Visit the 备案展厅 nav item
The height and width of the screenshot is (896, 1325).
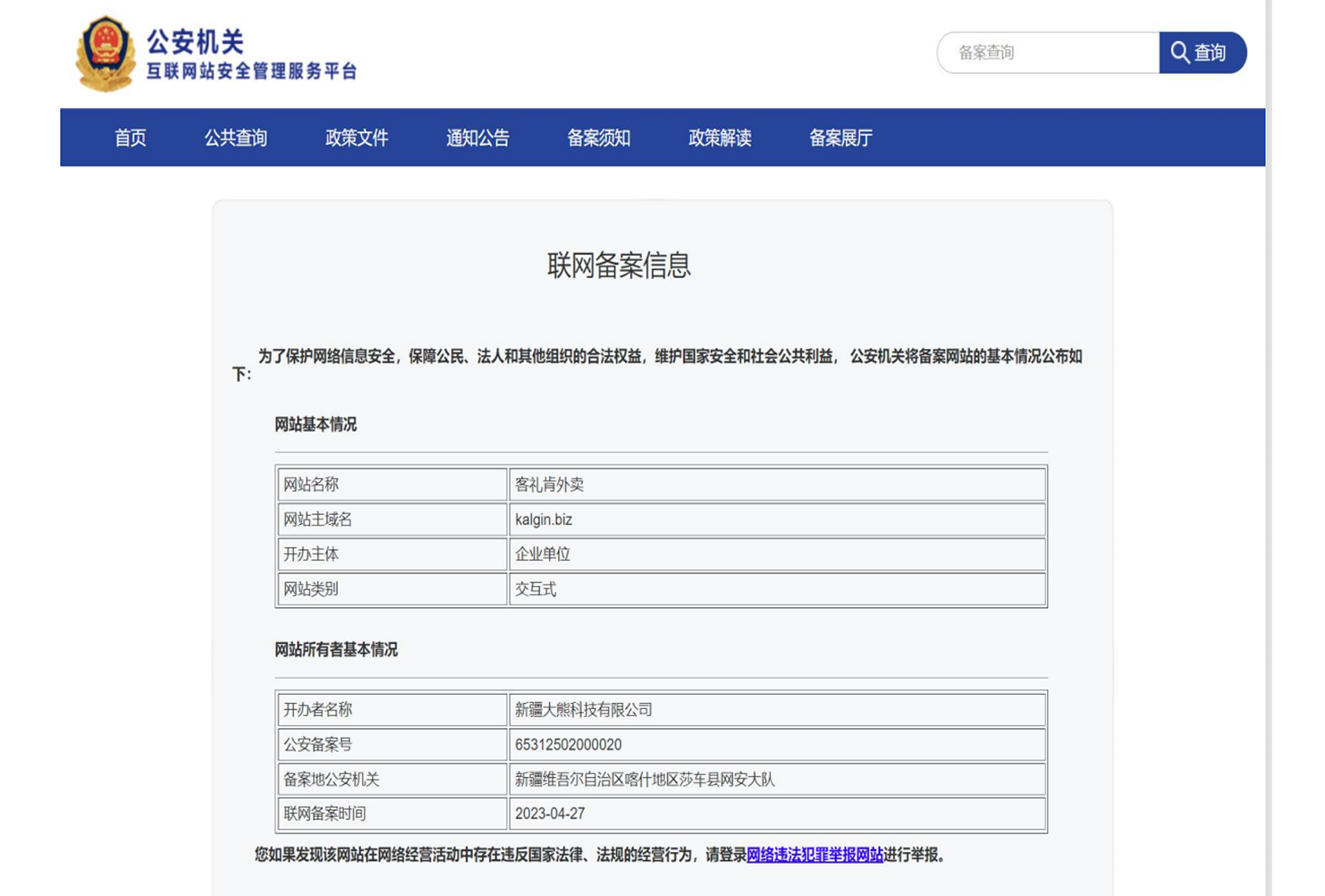[840, 138]
